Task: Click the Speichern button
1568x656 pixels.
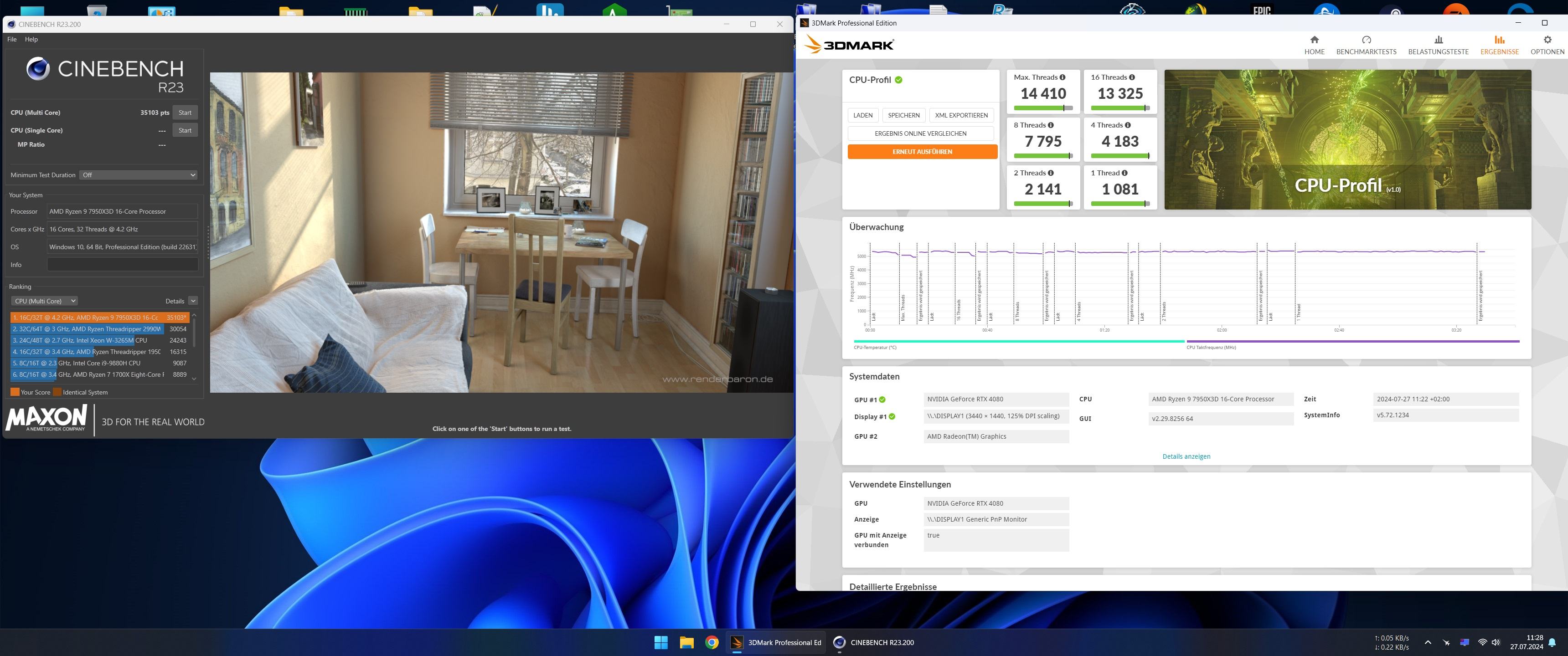Action: (x=903, y=116)
